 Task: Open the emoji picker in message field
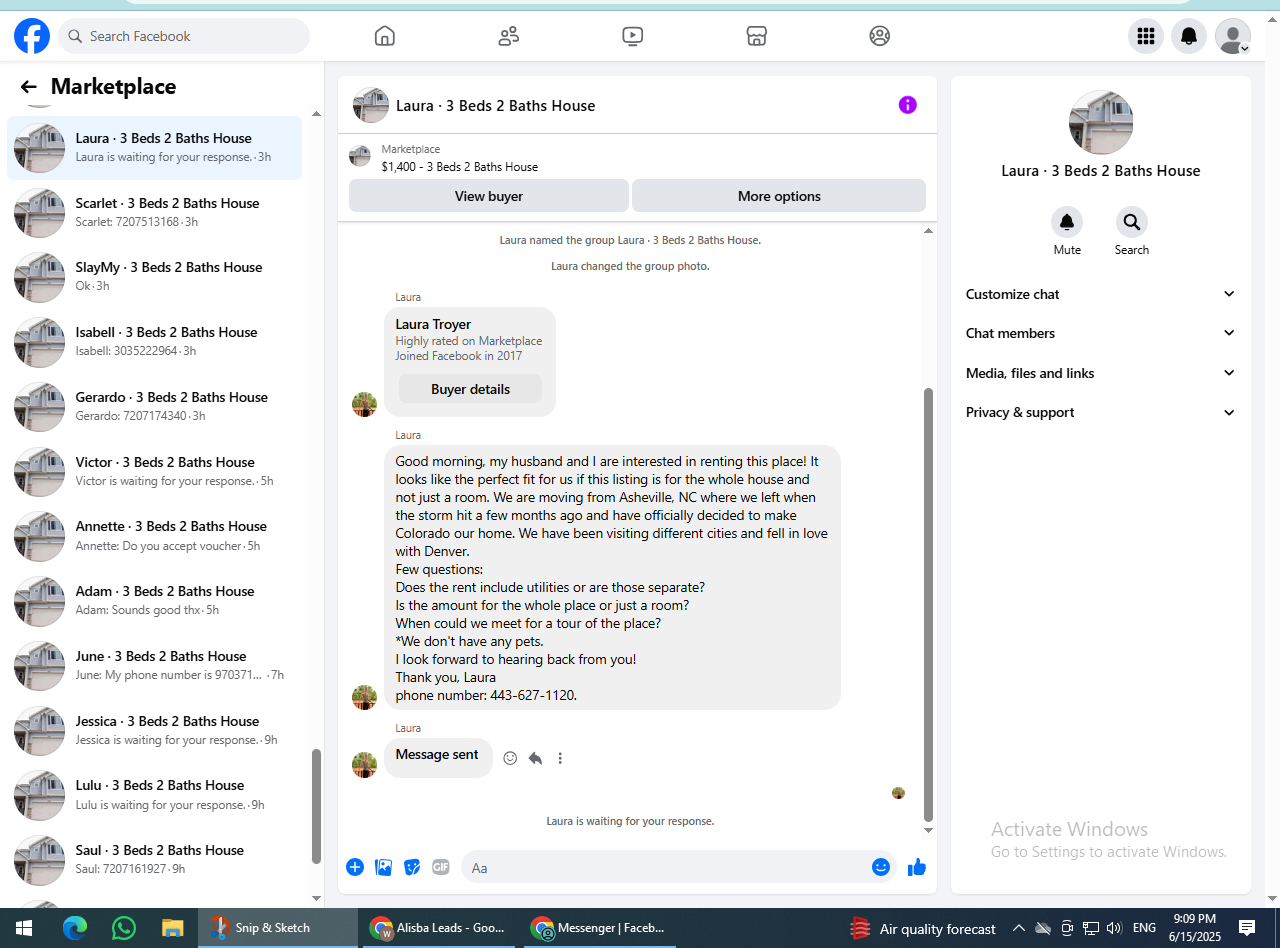click(881, 867)
